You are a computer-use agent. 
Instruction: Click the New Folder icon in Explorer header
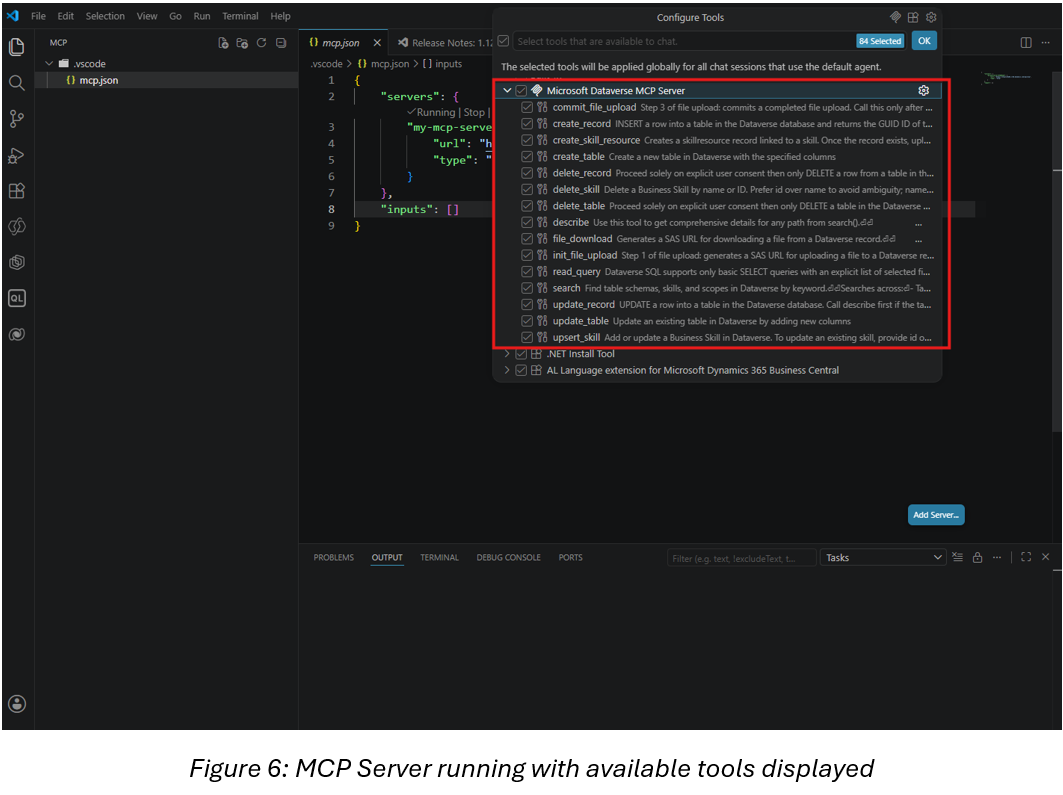coord(242,43)
